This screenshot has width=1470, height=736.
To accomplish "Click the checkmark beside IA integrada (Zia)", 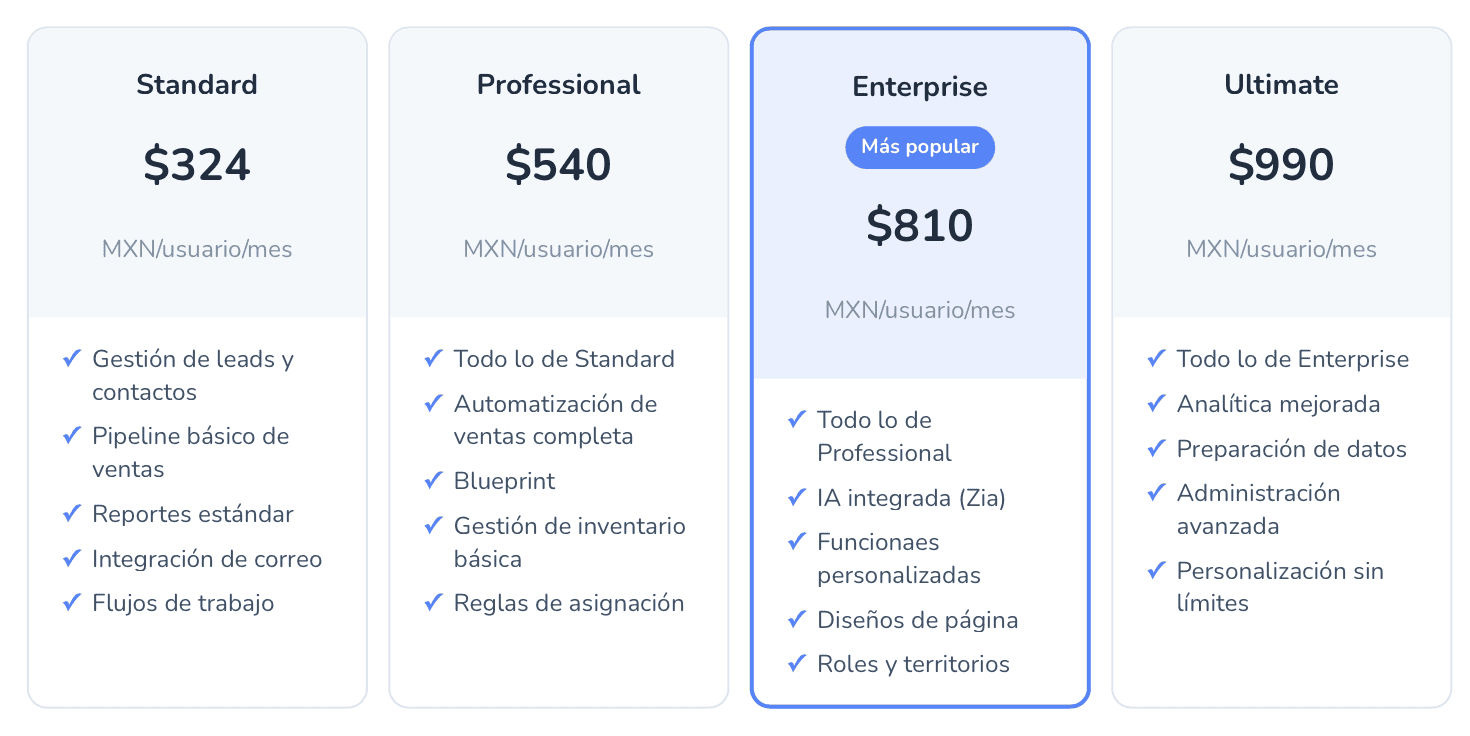I will tap(797, 497).
